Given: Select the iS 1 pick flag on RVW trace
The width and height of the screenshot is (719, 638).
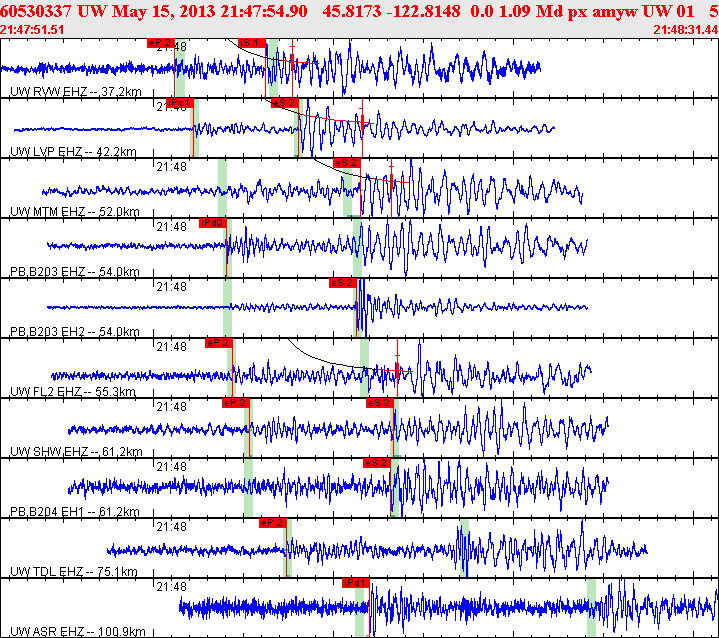Looking at the screenshot, I should (252, 43).
